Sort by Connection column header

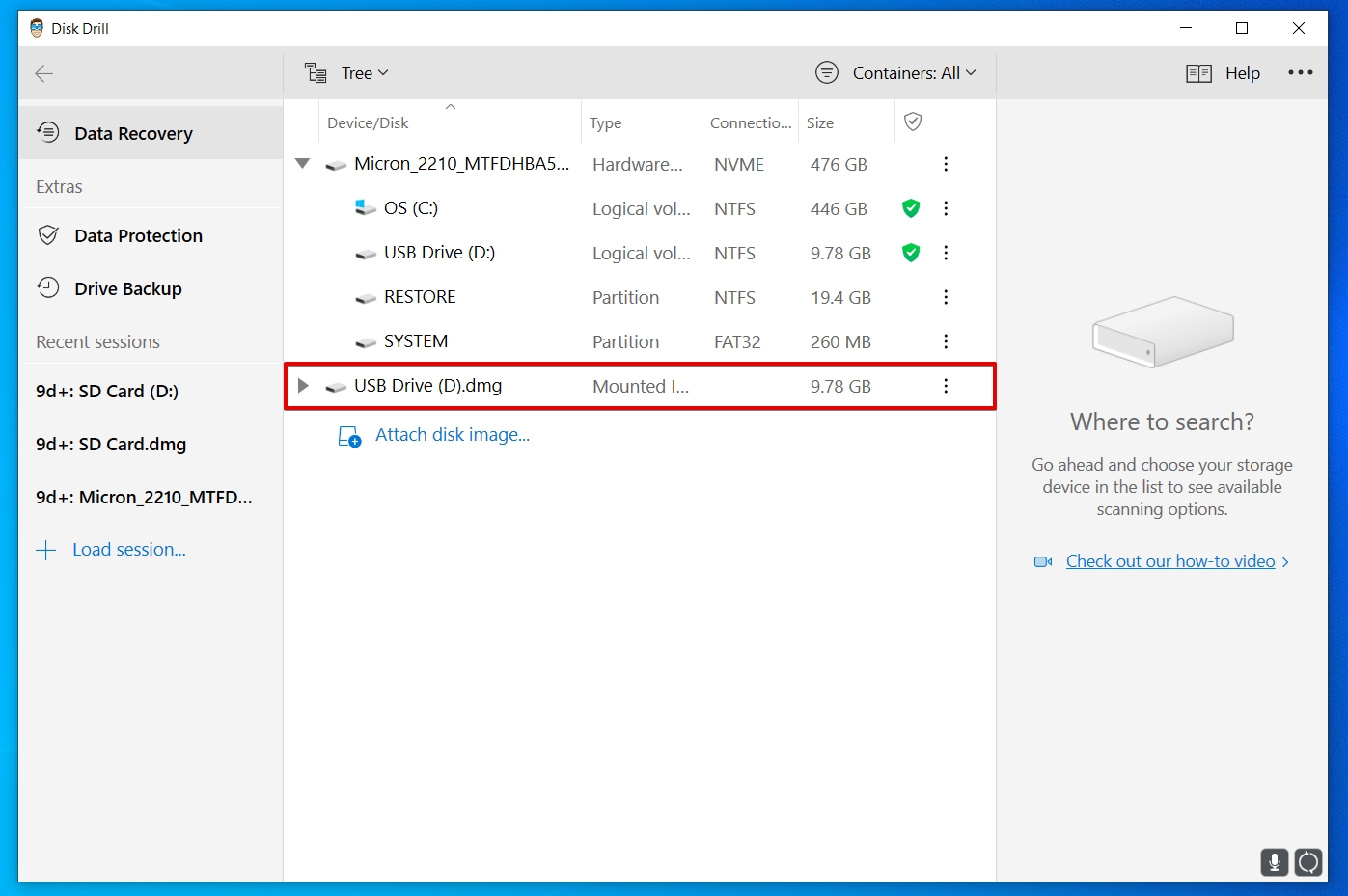pyautogui.click(x=751, y=123)
